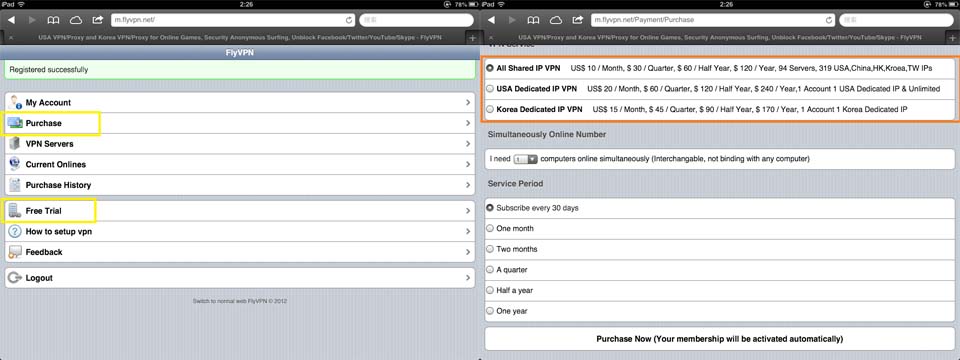Open Purchase History menu entry
The width and height of the screenshot is (960, 360).
click(x=240, y=185)
